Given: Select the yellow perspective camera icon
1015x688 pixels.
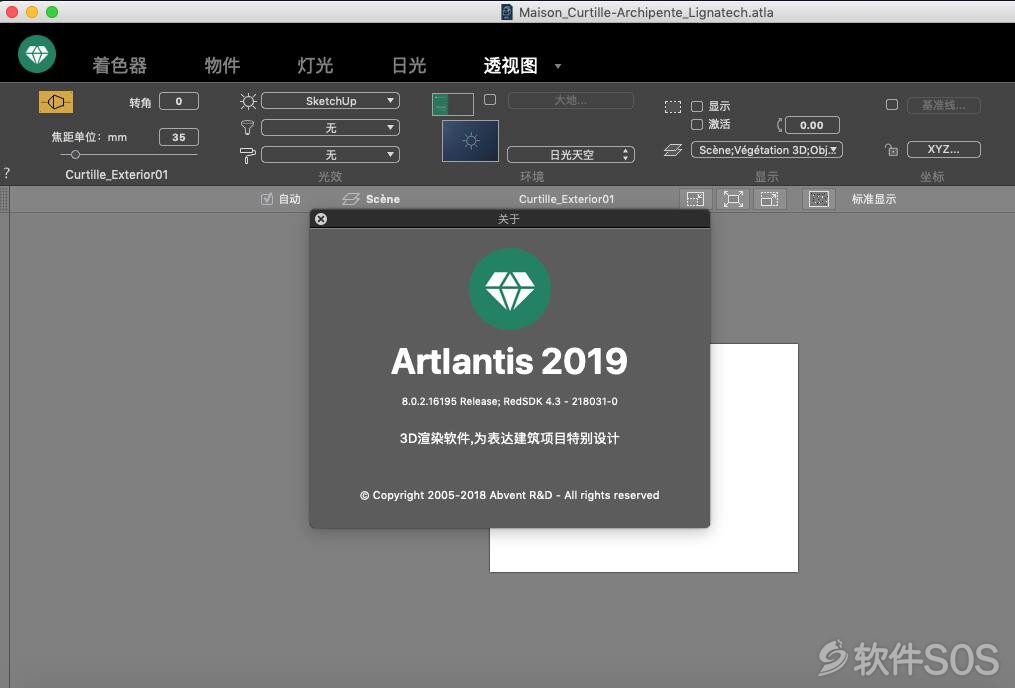Looking at the screenshot, I should [56, 102].
